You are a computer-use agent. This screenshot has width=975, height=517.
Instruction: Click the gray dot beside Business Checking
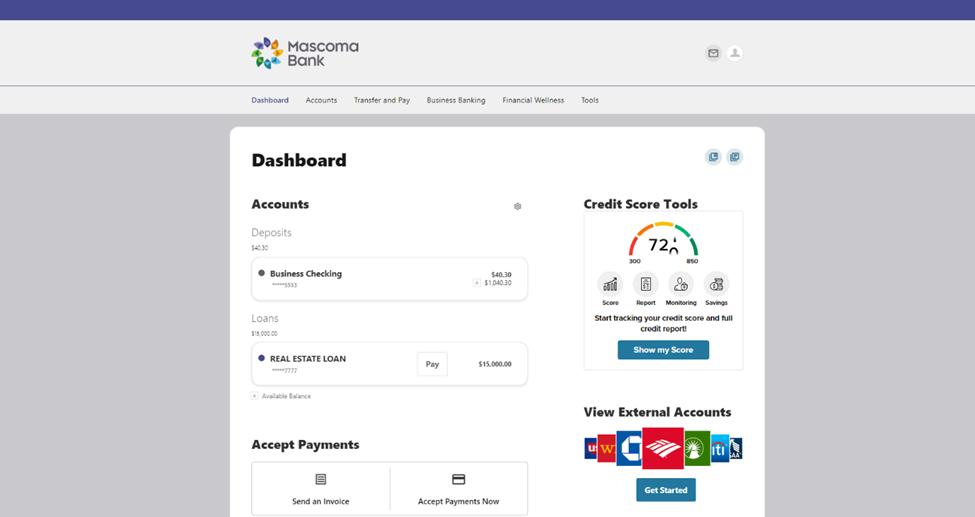tap(261, 273)
